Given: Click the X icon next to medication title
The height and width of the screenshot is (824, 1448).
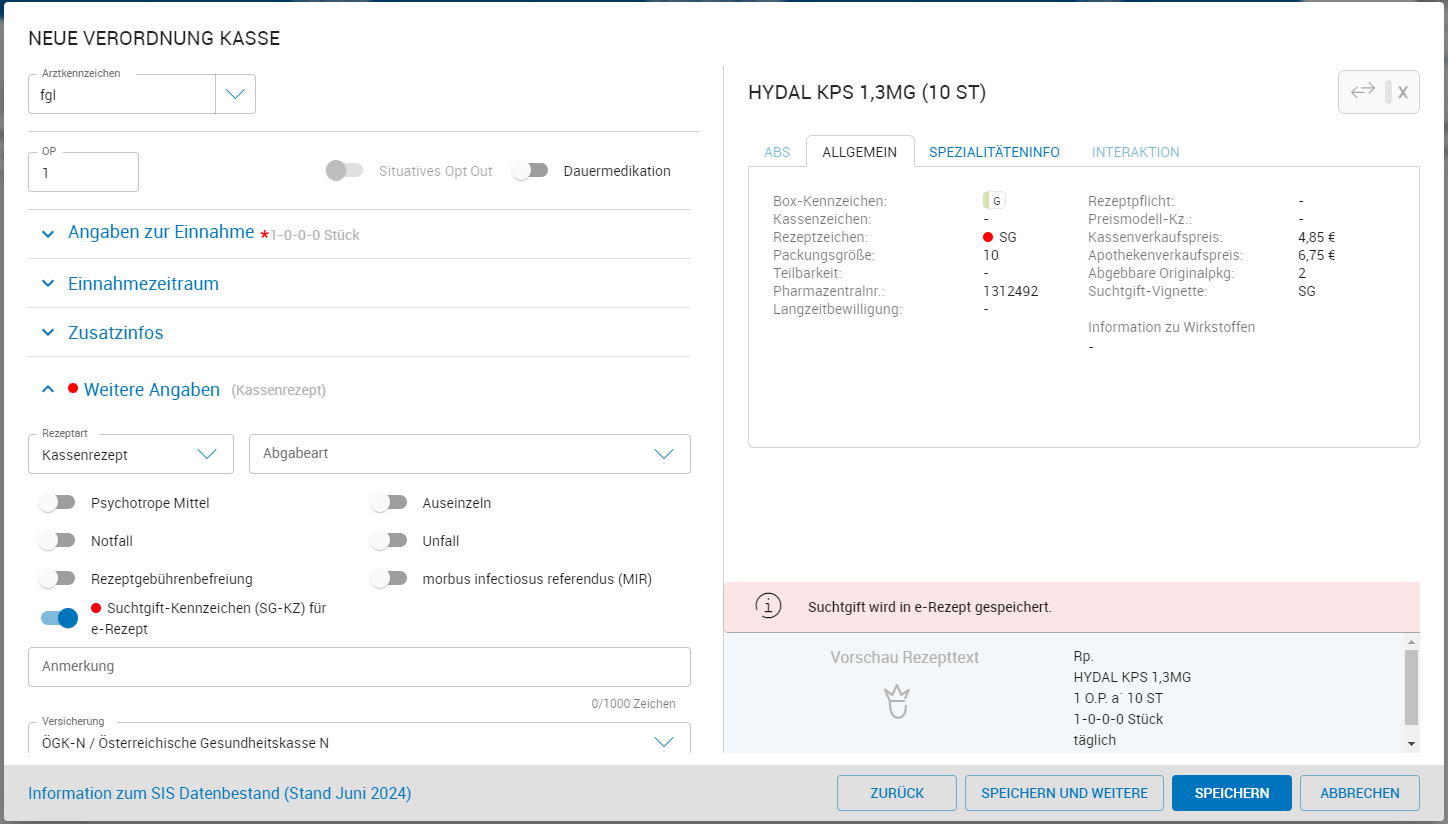Looking at the screenshot, I should pyautogui.click(x=1402, y=92).
